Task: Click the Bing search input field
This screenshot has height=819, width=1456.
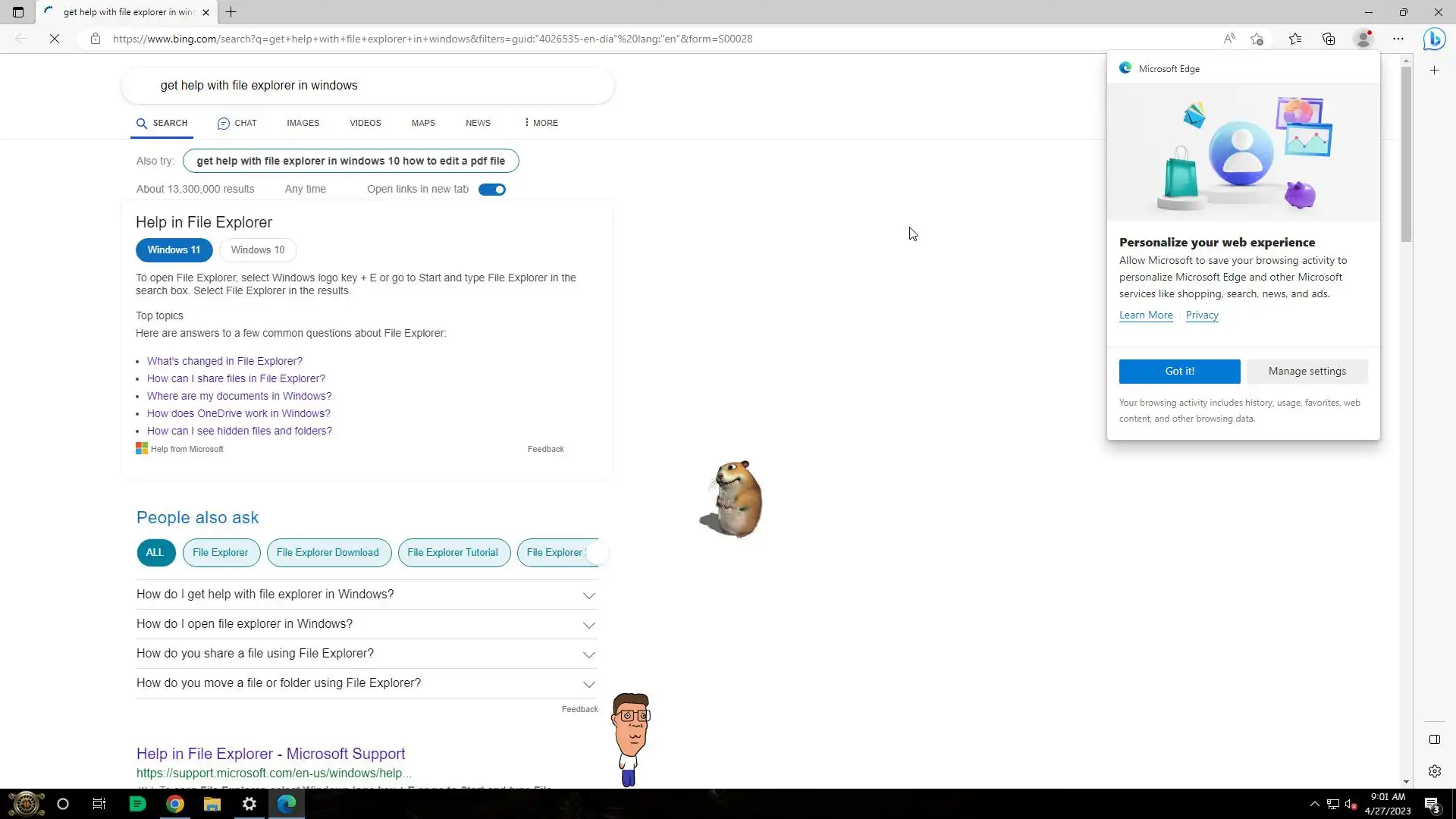Action: pyautogui.click(x=364, y=86)
